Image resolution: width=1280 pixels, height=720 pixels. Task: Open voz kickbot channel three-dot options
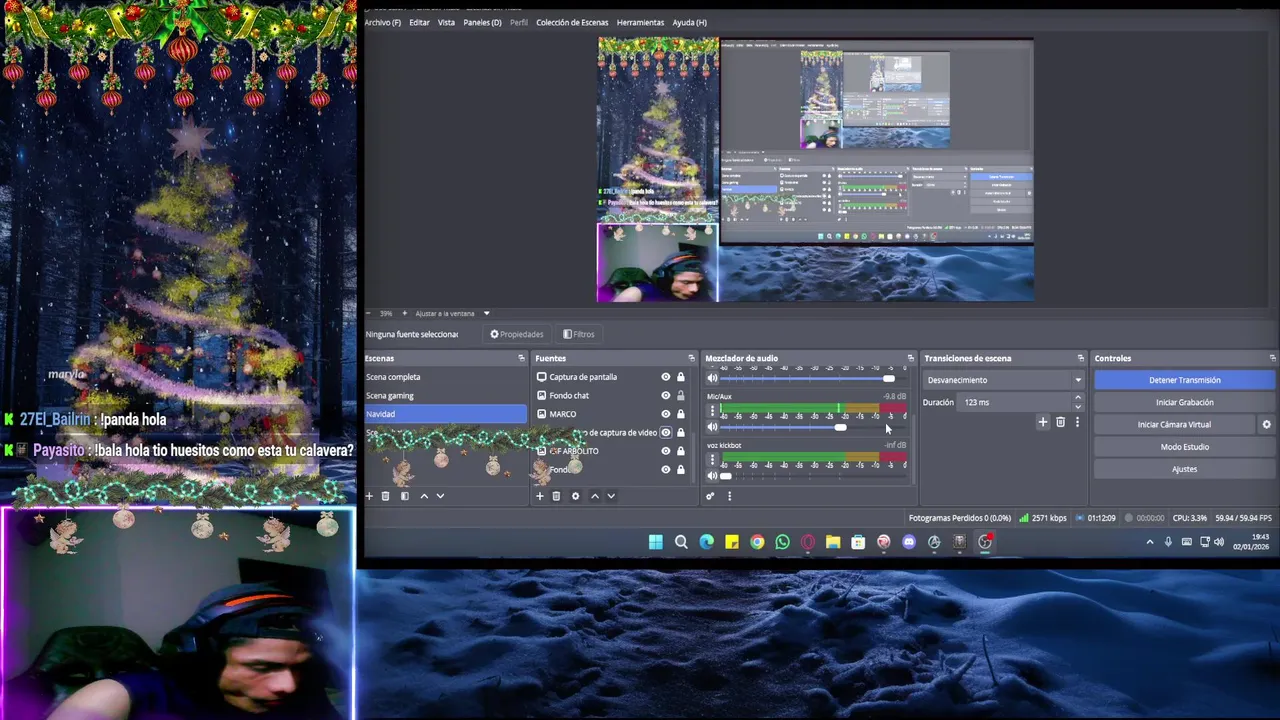pos(712,460)
